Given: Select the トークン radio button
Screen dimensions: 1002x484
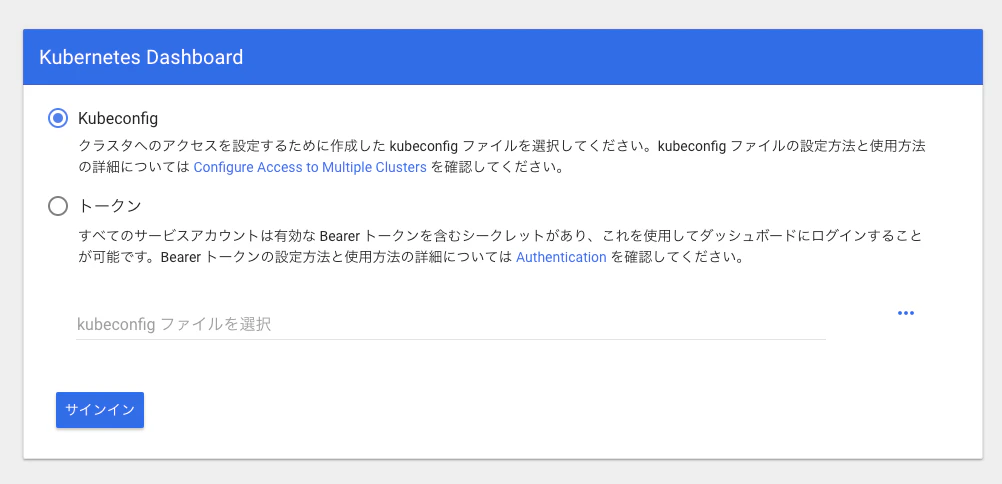Looking at the screenshot, I should point(58,207).
